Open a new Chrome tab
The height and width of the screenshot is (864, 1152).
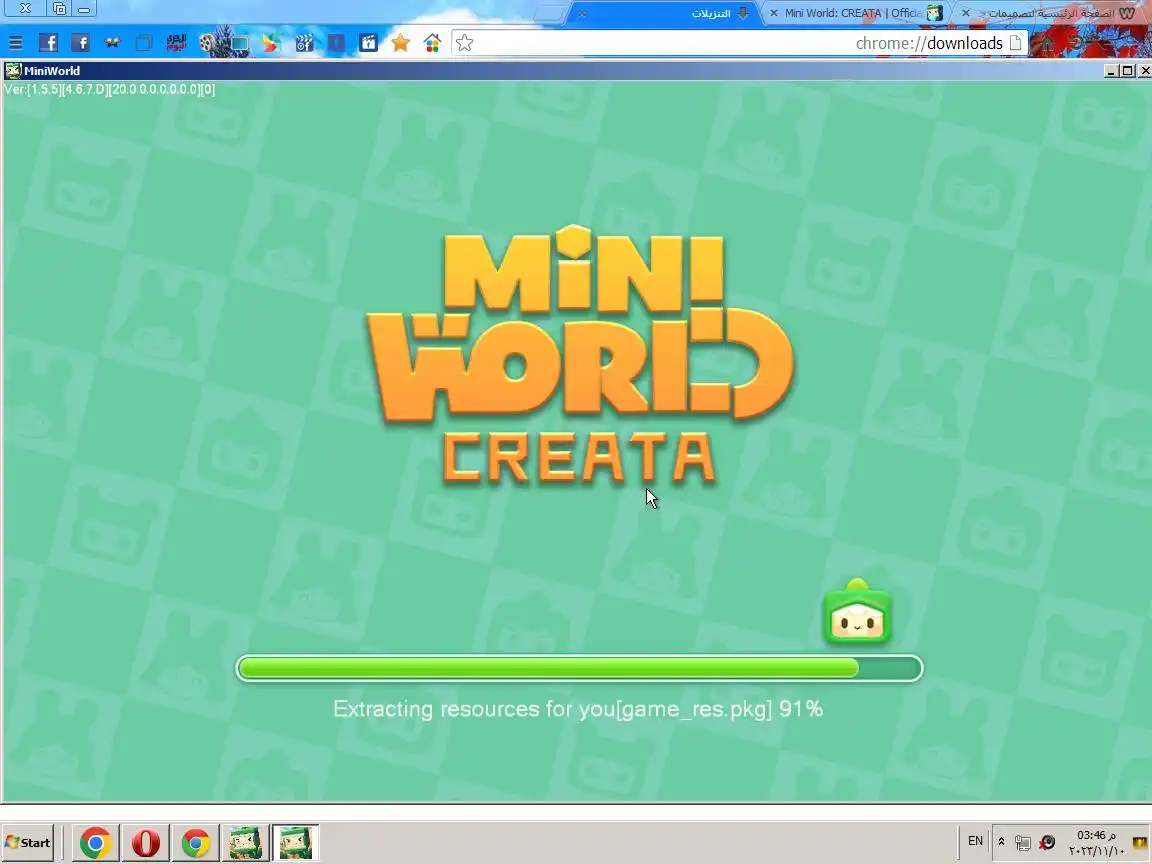pos(548,14)
